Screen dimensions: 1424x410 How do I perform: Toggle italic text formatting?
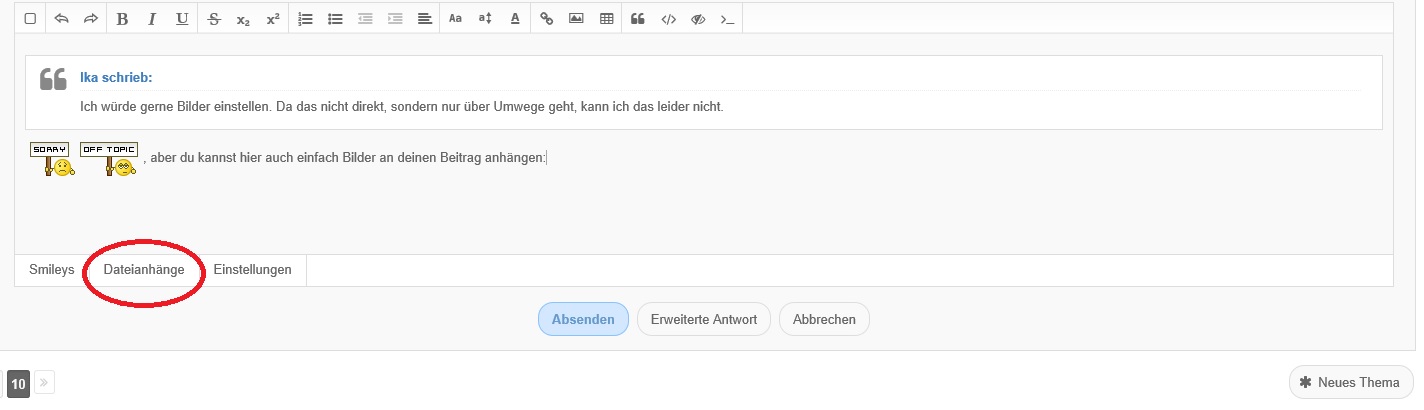point(152,19)
